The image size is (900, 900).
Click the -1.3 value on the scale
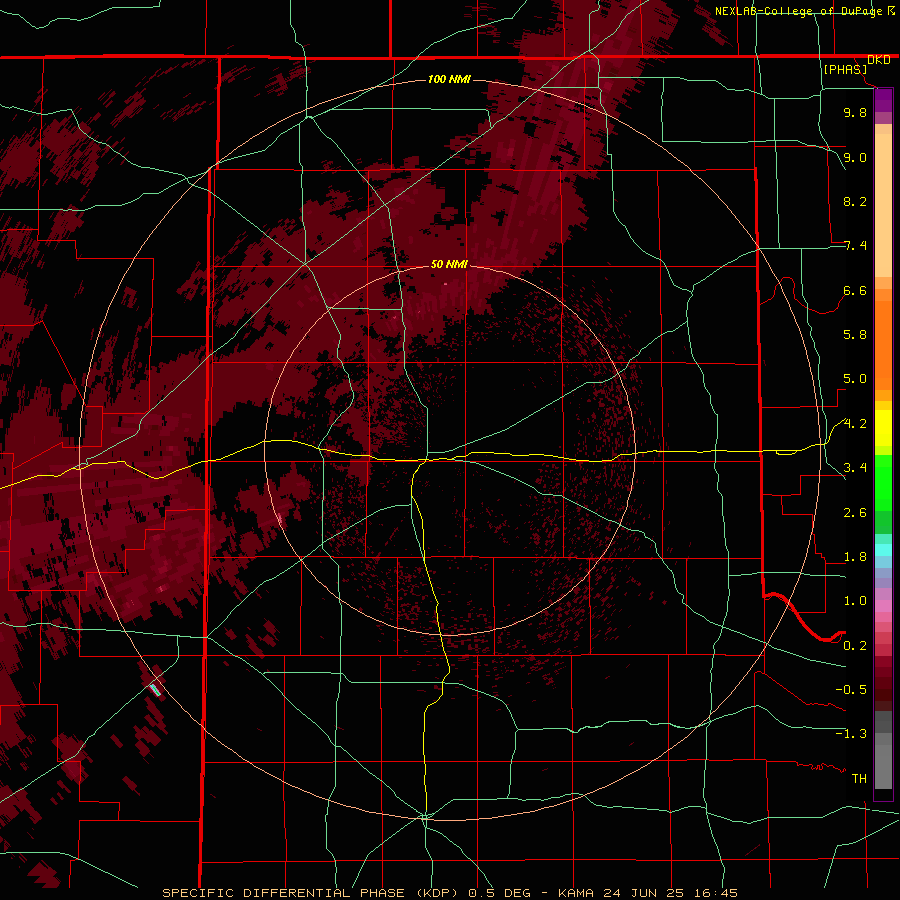pyautogui.click(x=851, y=734)
